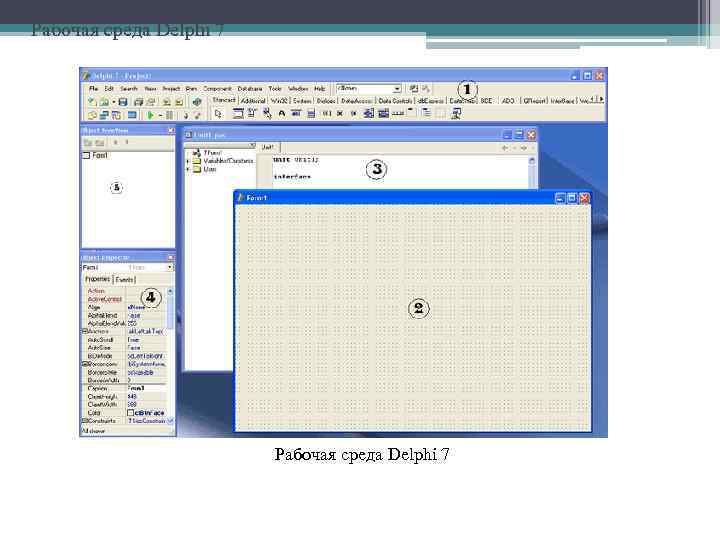Select the ADO component palette tab

(508, 101)
